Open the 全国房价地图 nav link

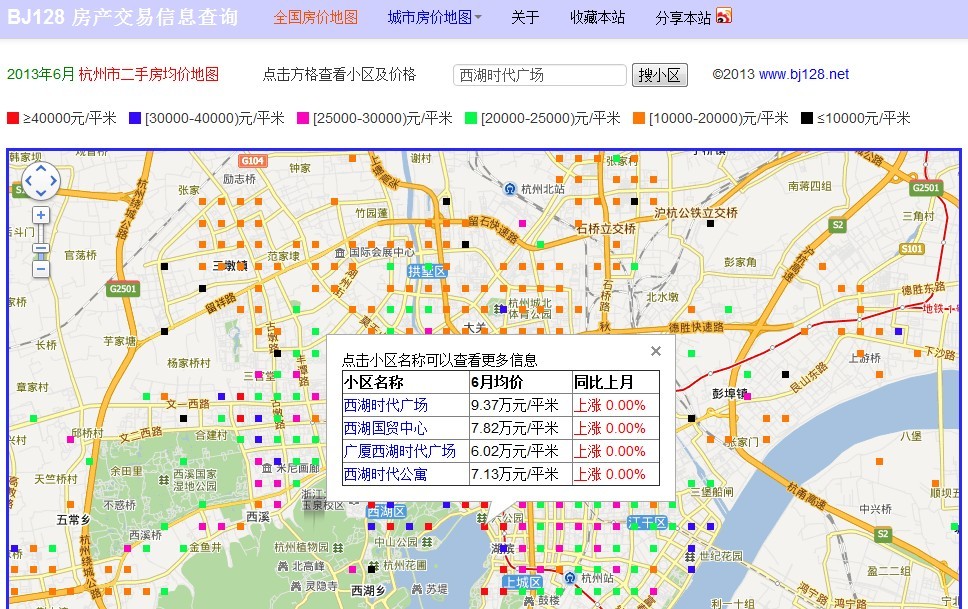coord(315,17)
